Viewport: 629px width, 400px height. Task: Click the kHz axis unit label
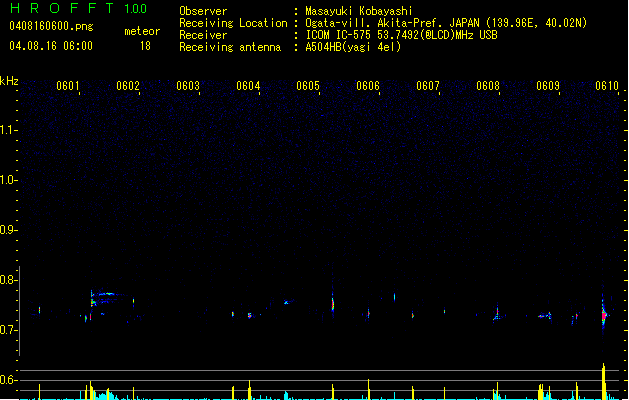[x=9, y=81]
